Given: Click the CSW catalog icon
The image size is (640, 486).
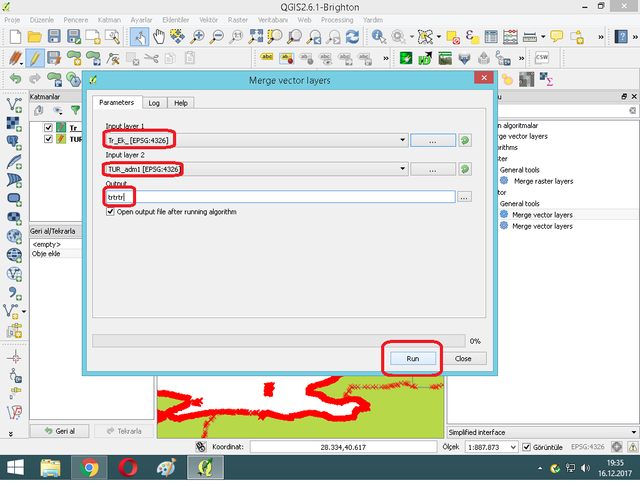Looking at the screenshot, I should 542,58.
